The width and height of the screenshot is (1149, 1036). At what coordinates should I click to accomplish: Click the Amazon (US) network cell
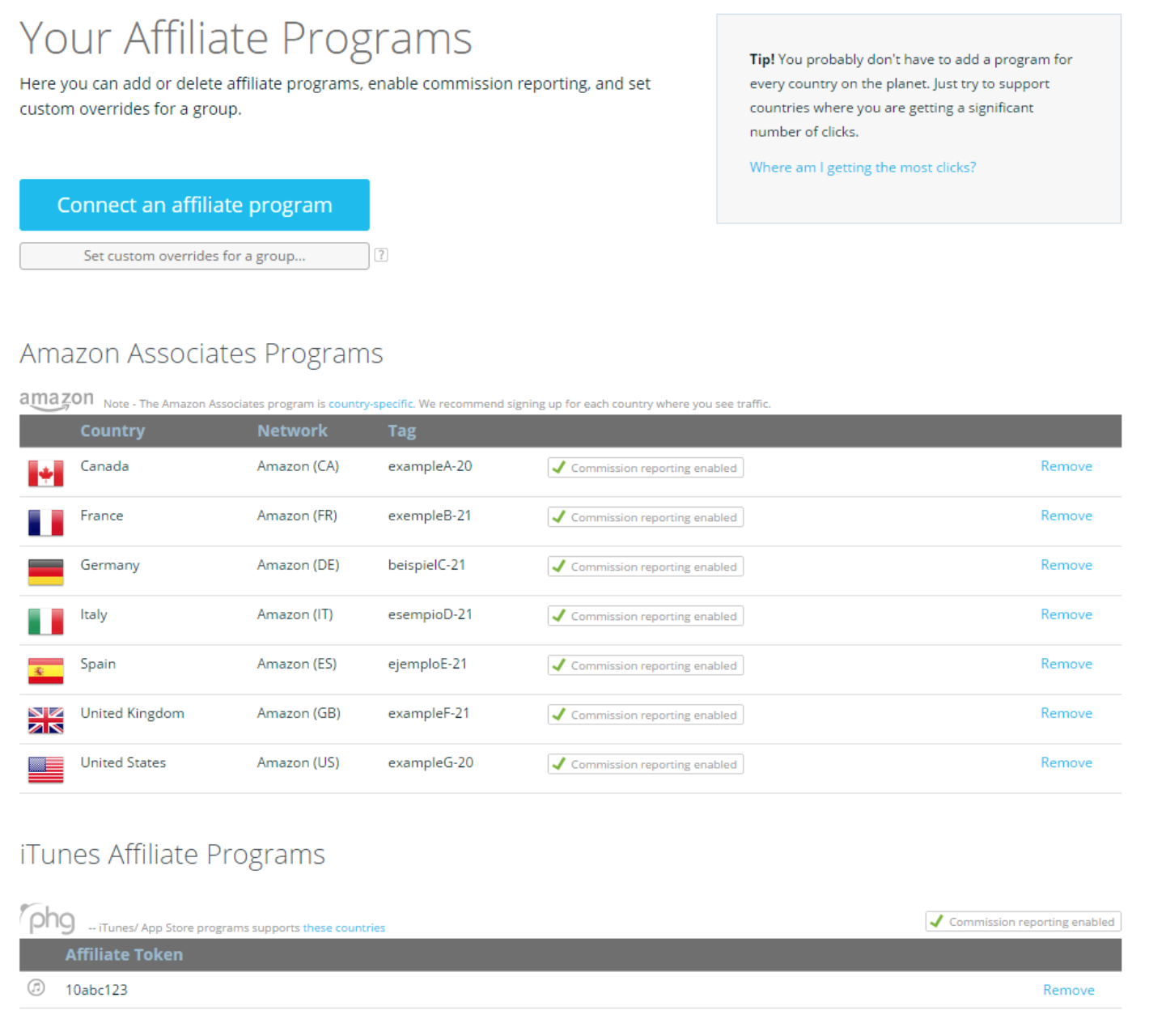[298, 762]
